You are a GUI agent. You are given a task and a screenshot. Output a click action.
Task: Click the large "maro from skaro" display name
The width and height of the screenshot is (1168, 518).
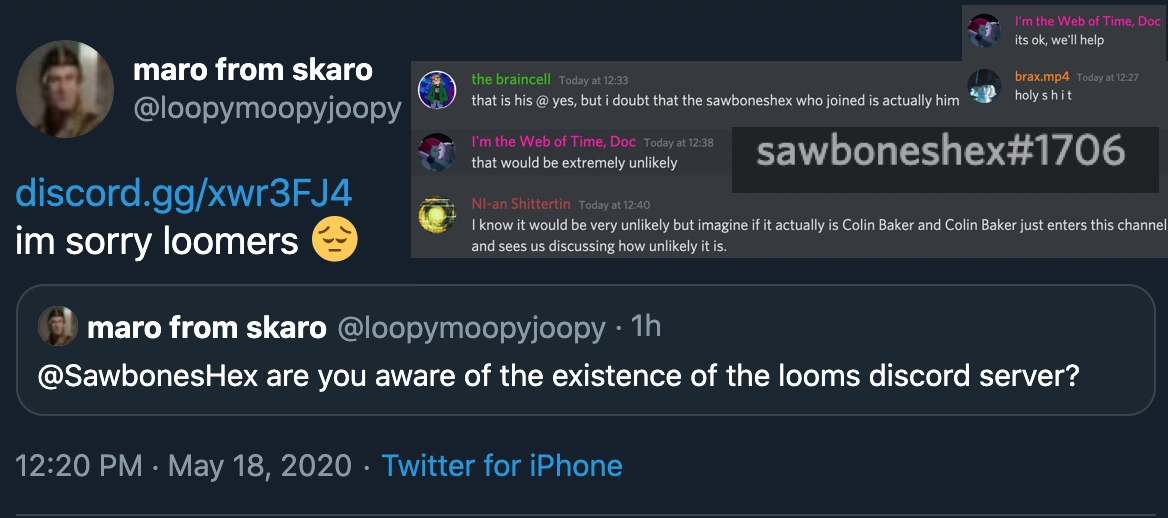[x=253, y=70]
